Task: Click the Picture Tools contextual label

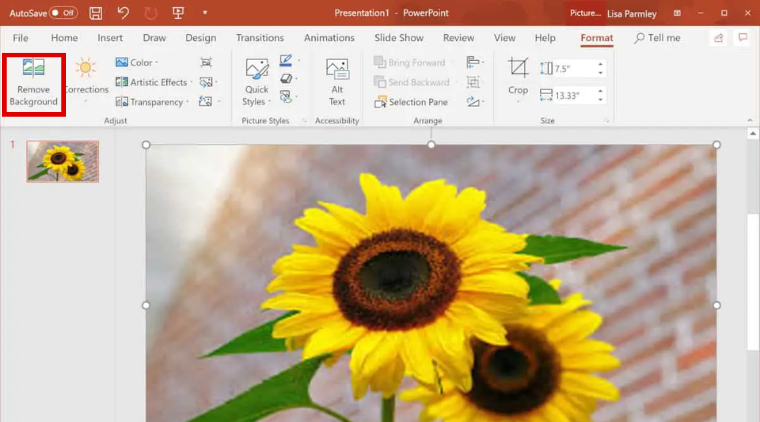Action: tap(585, 13)
